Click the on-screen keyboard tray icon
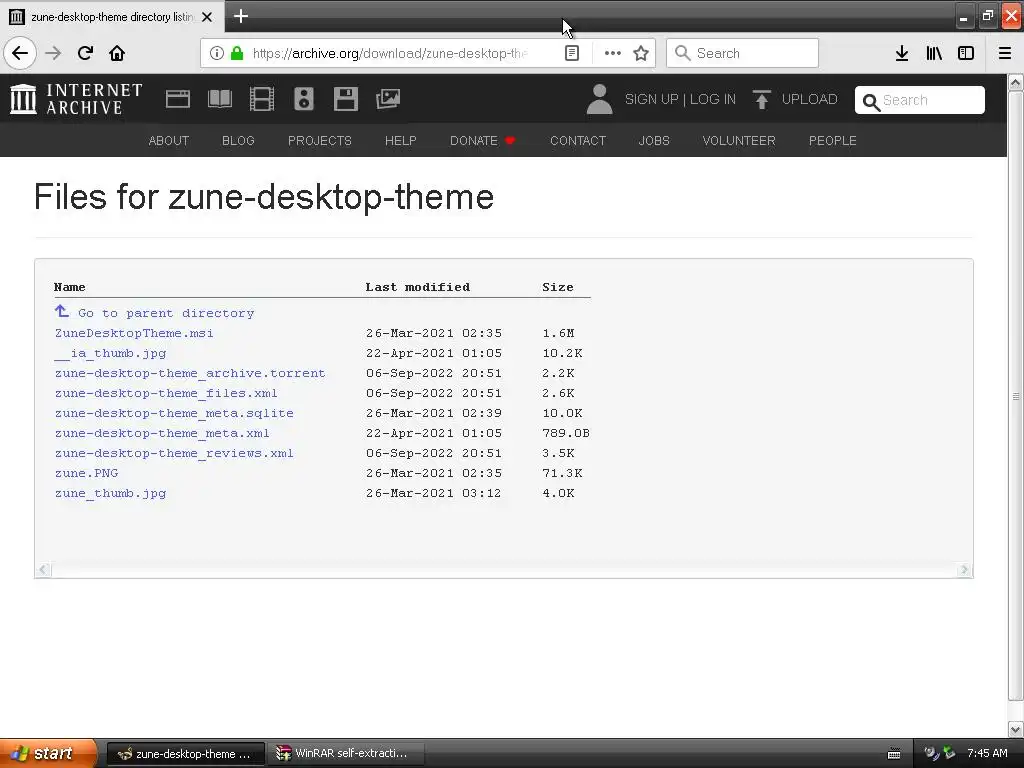 [893, 754]
